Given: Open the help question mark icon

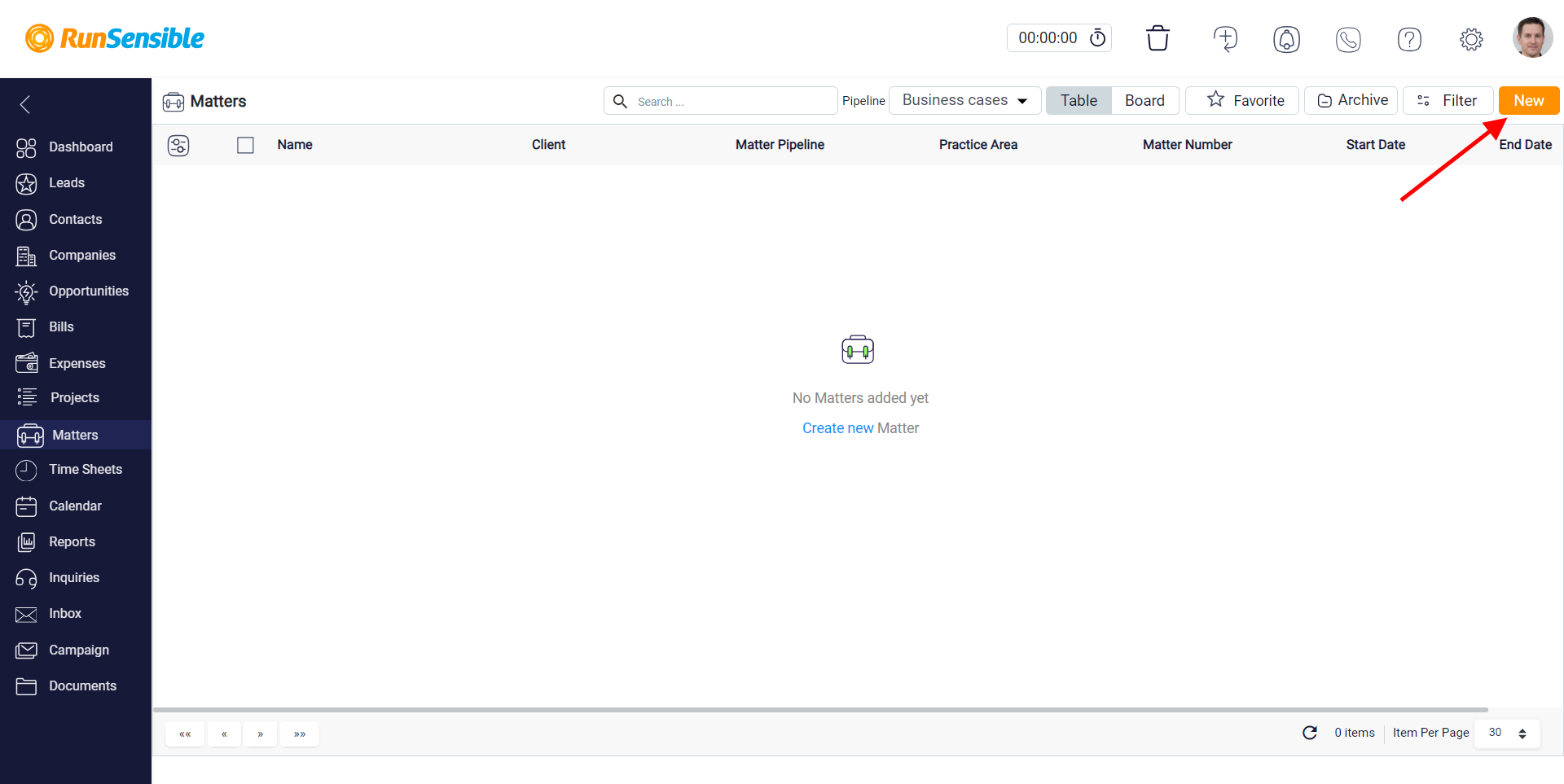Looking at the screenshot, I should (1409, 39).
